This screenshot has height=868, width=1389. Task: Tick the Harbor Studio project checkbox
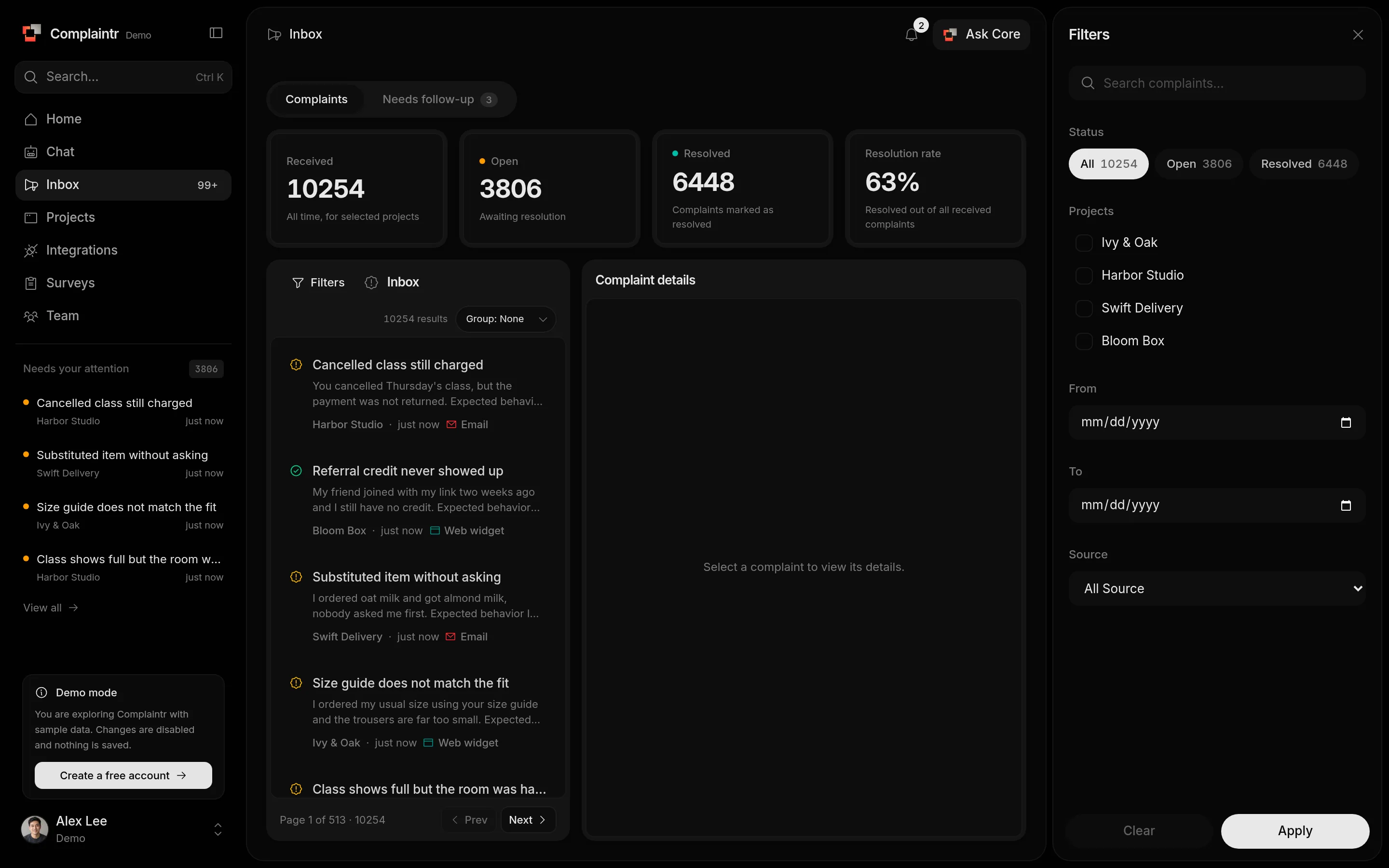click(1084, 275)
